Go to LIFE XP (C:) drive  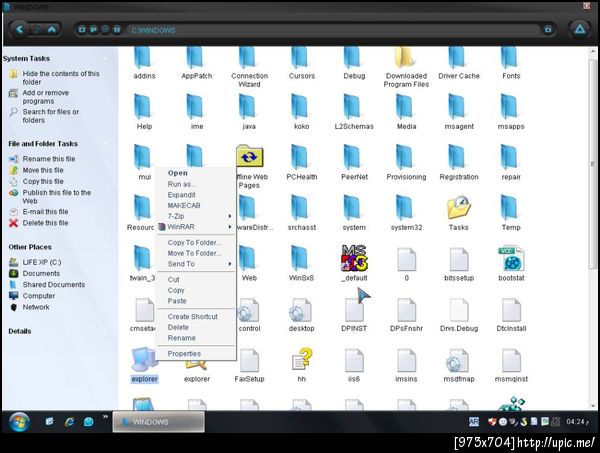pyautogui.click(x=42, y=262)
